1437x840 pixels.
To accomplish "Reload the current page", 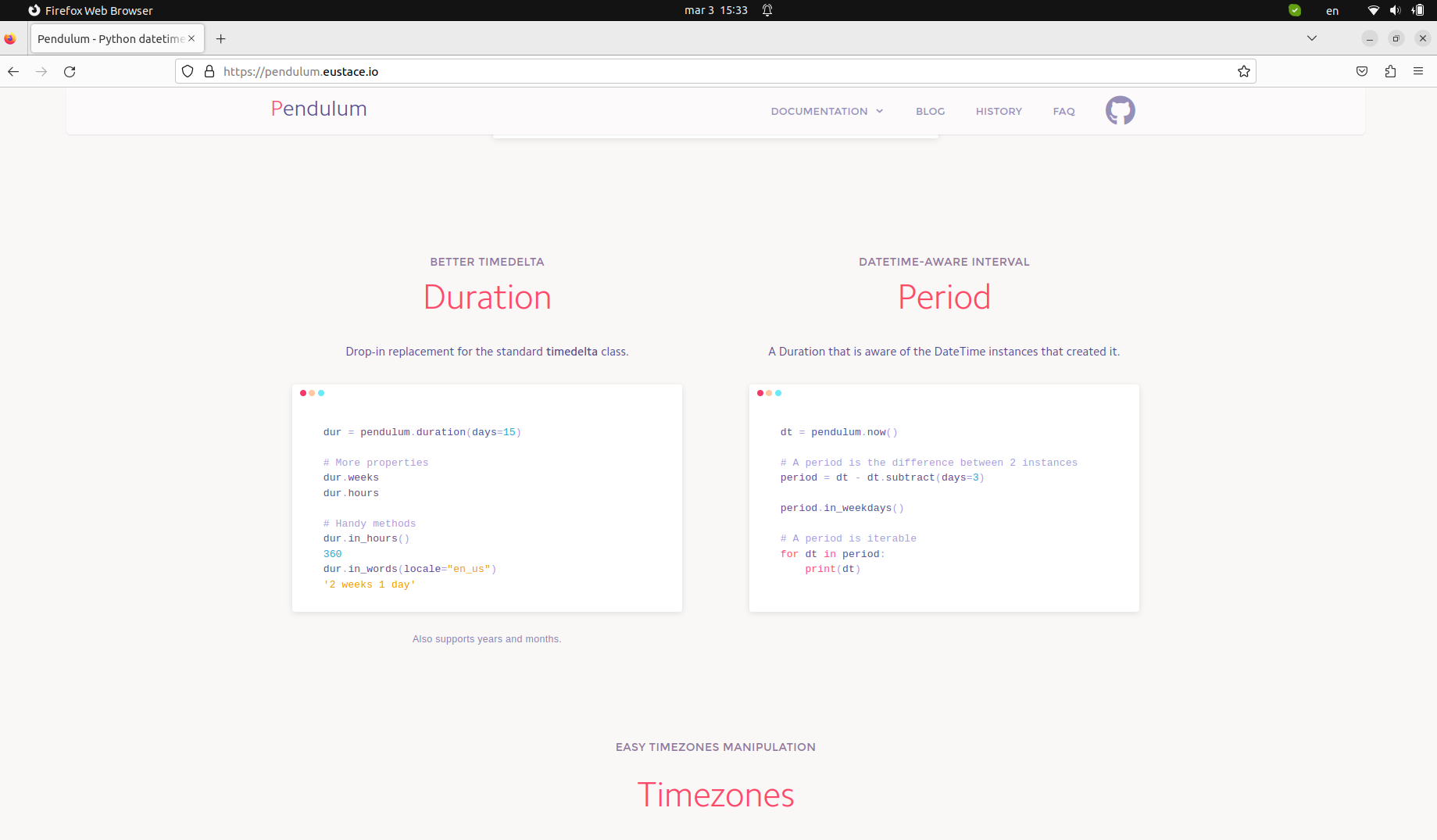I will point(70,71).
